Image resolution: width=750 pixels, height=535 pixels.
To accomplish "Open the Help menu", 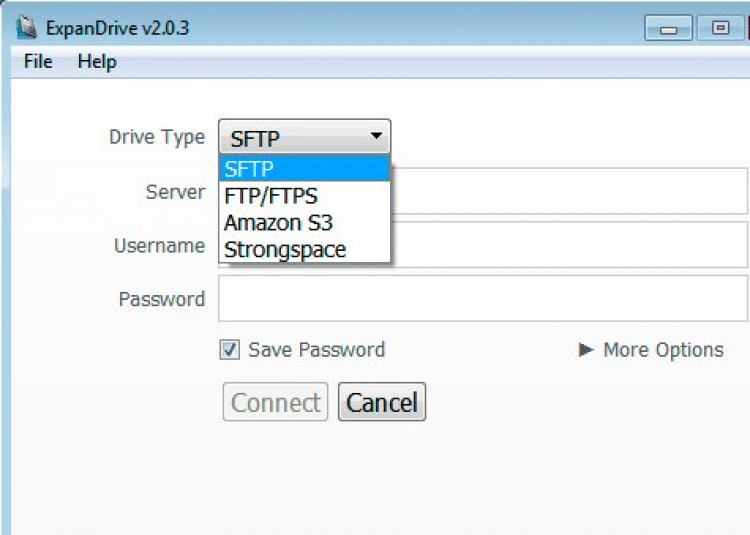I will coord(97,62).
